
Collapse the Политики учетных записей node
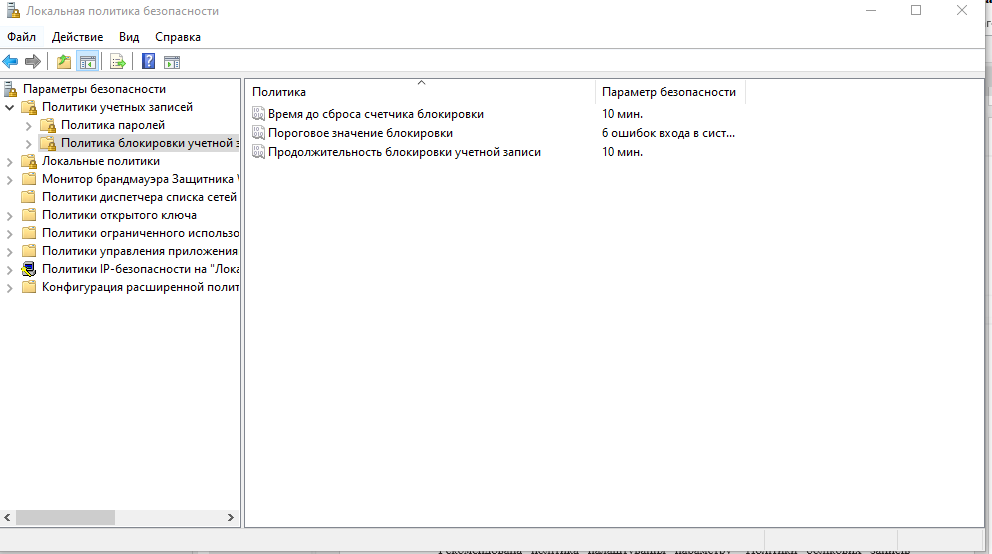pyautogui.click(x=10, y=107)
